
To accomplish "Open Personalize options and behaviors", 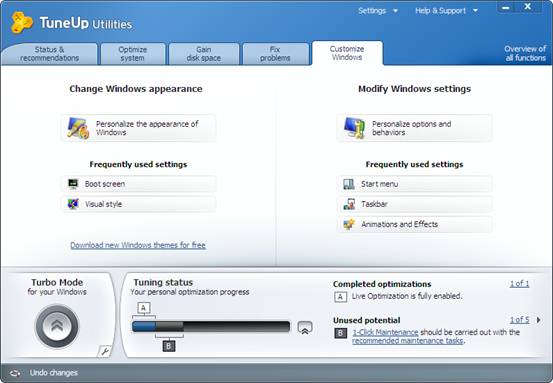I will click(x=414, y=128).
